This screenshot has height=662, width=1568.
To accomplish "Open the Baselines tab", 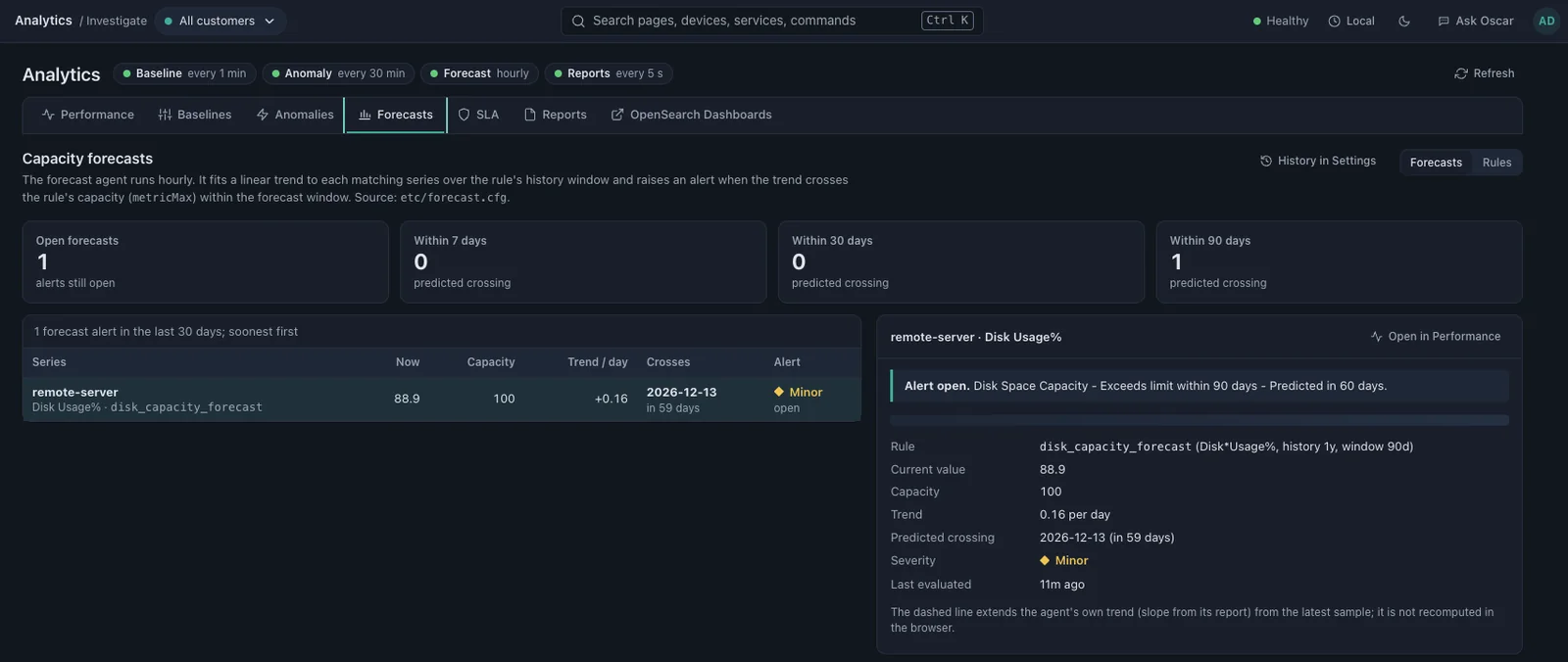I will click(195, 115).
